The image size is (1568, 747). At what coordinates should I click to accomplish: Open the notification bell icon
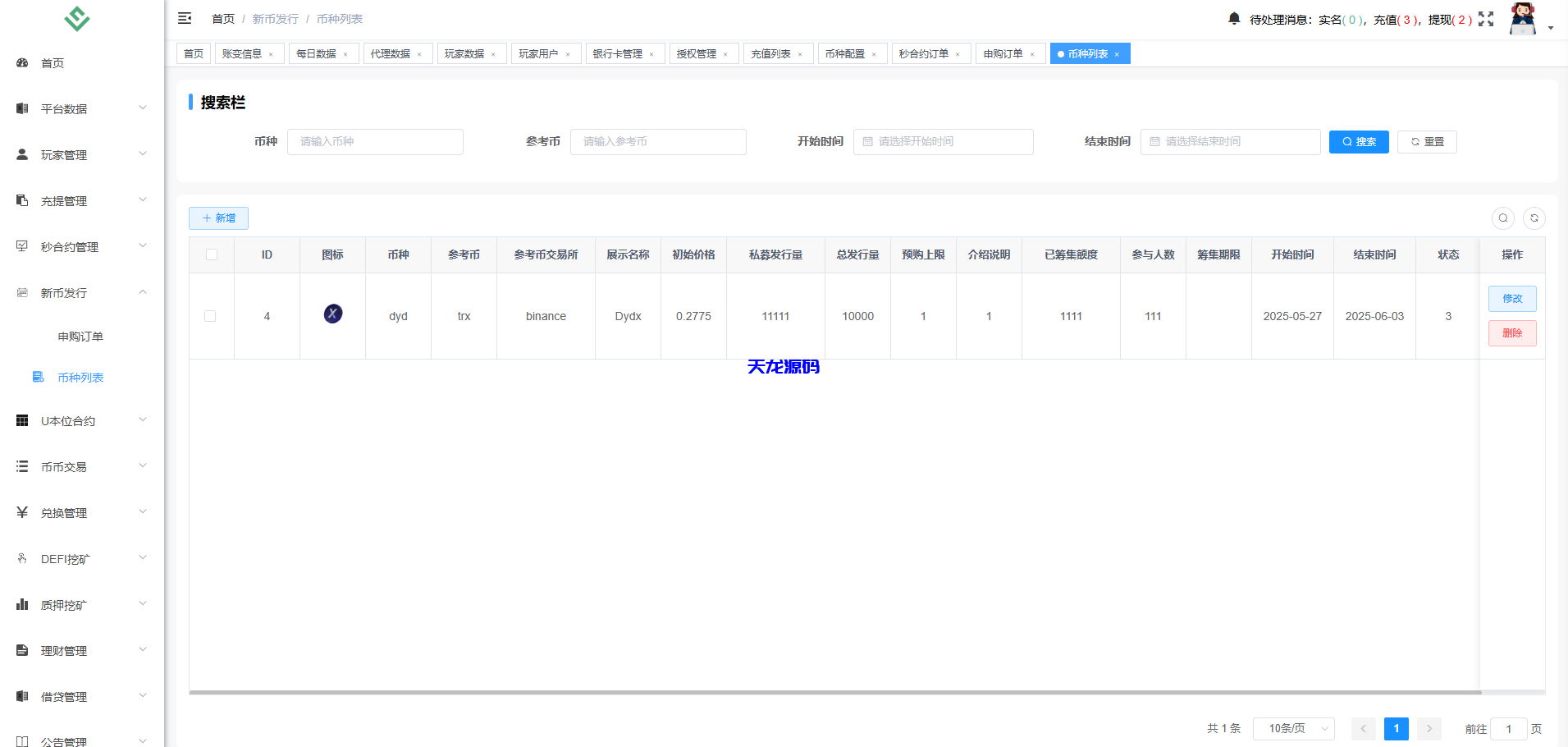pyautogui.click(x=1234, y=18)
